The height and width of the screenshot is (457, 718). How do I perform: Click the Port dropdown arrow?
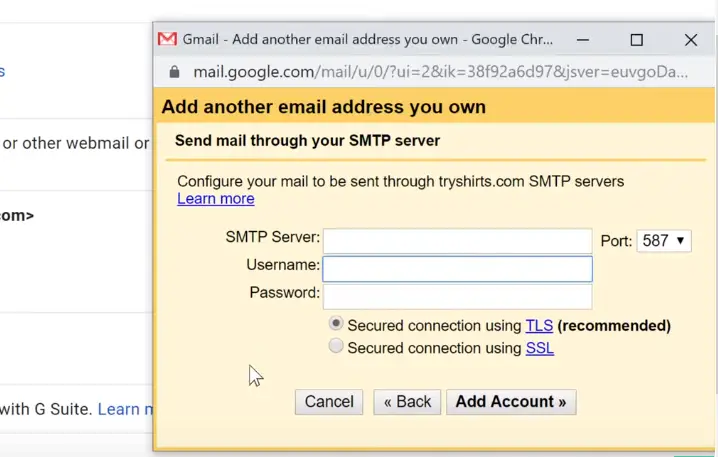point(680,241)
